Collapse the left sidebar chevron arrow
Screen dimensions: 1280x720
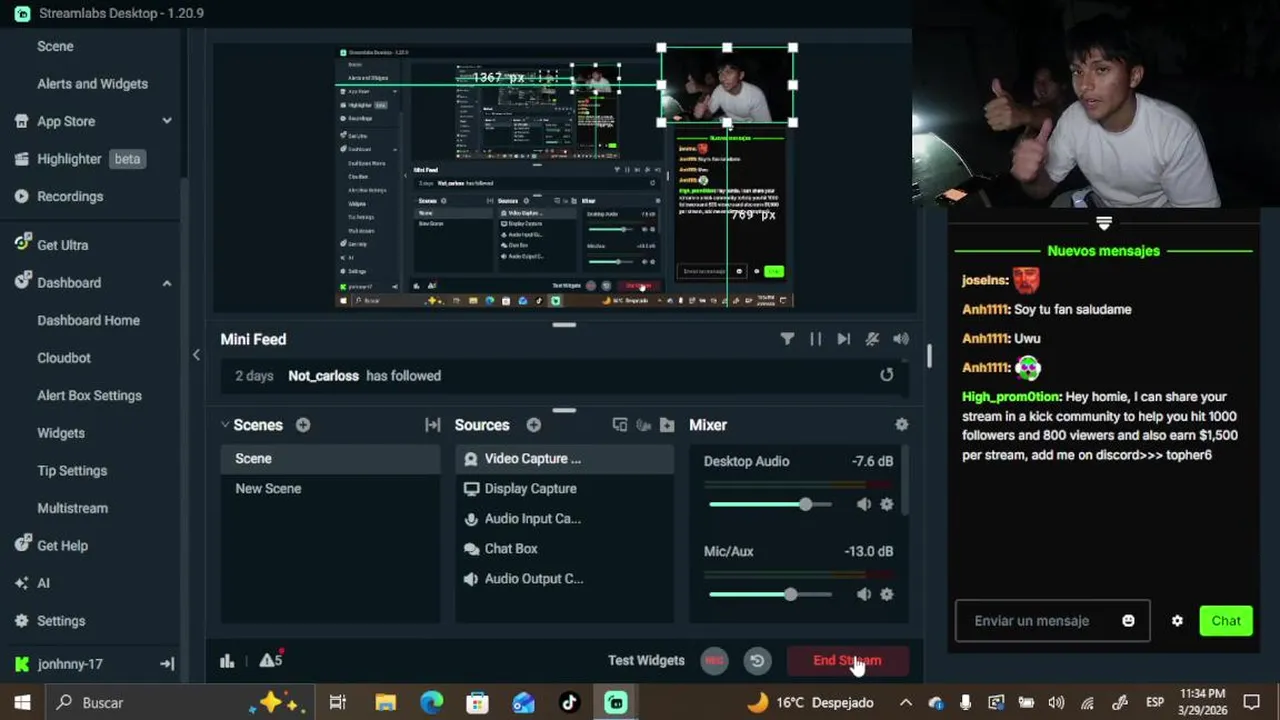pos(196,355)
